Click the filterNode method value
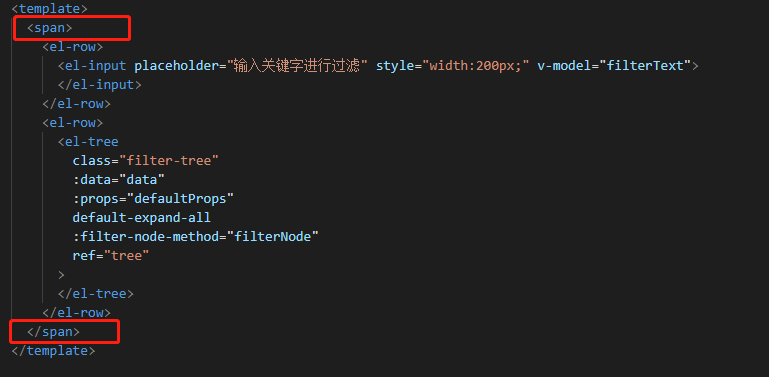 tap(273, 237)
